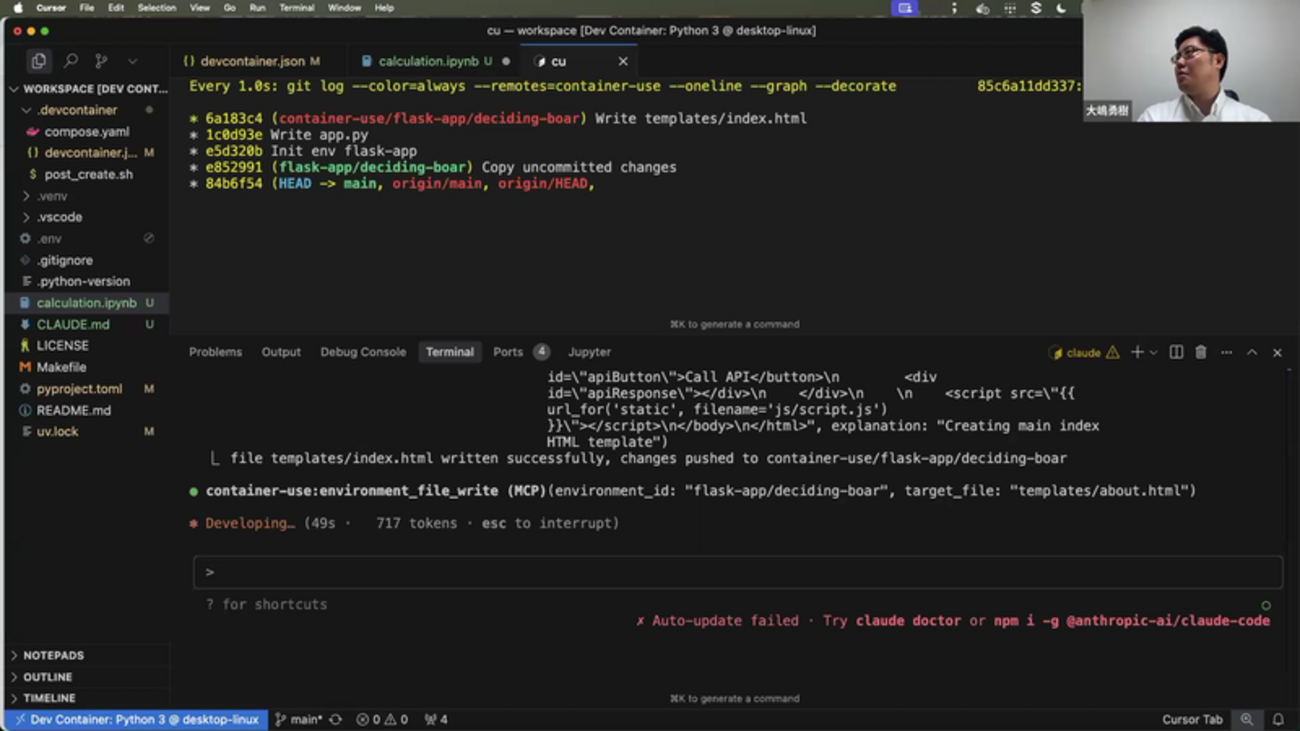1300x731 pixels.
Task: Open the new terminal profile dropdown arrow
Action: [x=1153, y=353]
